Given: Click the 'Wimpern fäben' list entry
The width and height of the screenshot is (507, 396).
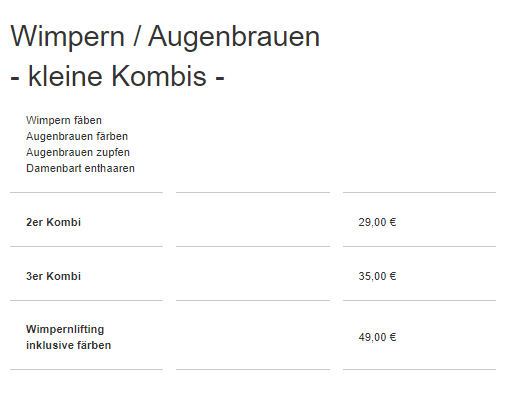Looking at the screenshot, I should pyautogui.click(x=64, y=120).
